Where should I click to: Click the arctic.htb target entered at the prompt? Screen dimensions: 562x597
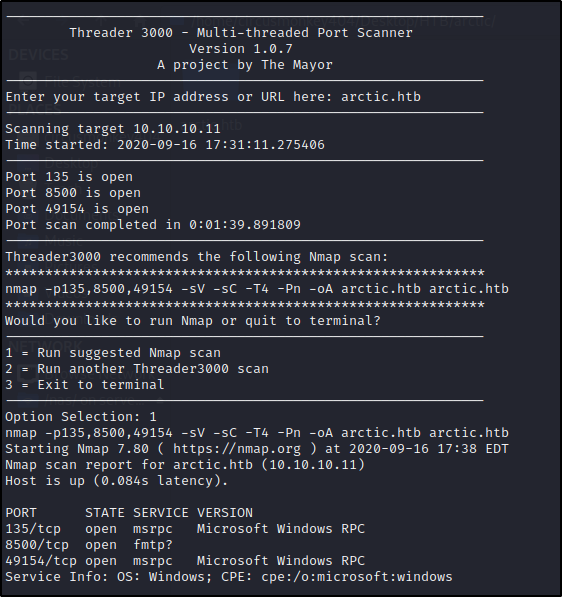pos(381,97)
